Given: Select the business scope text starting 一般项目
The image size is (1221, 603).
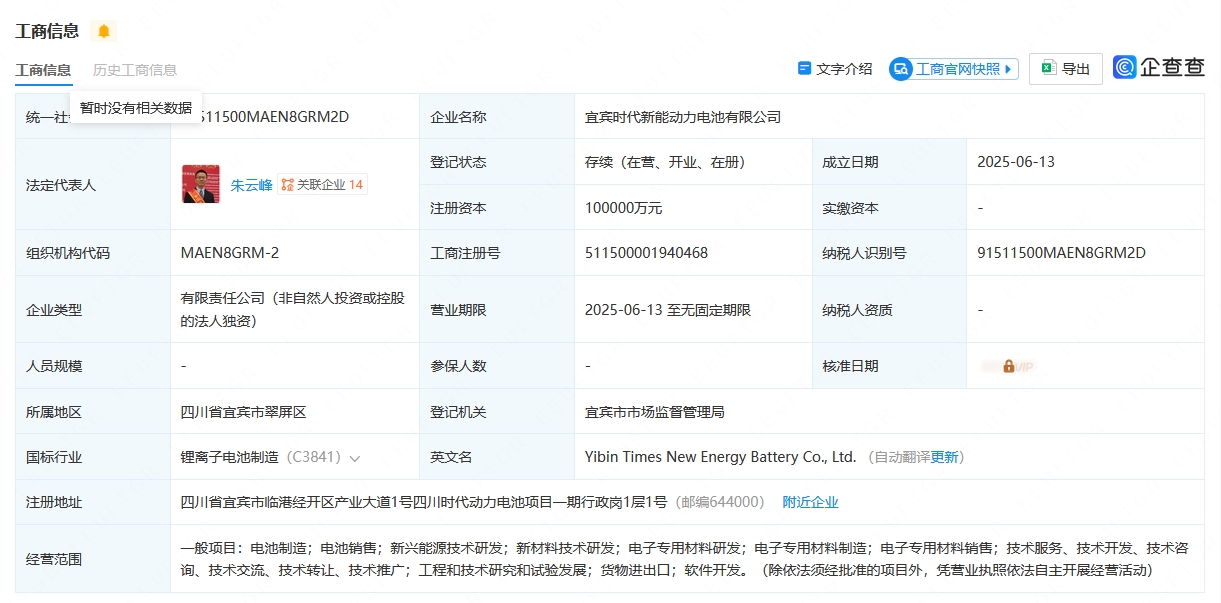Looking at the screenshot, I should 685,559.
